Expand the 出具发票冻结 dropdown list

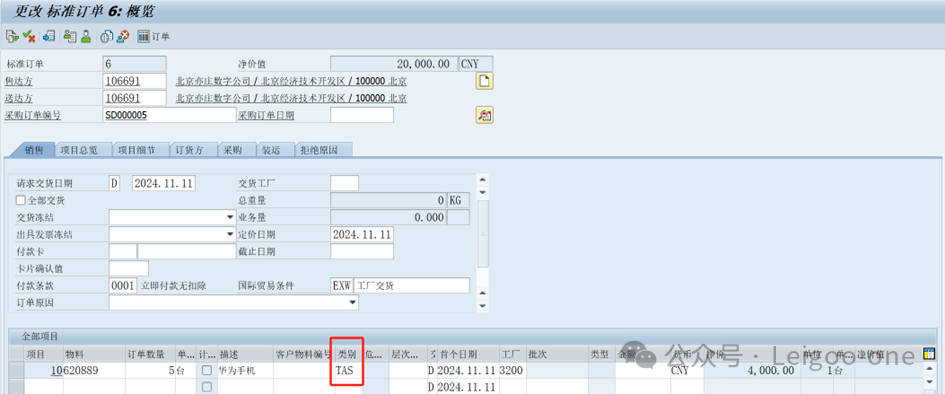pyautogui.click(x=172, y=234)
